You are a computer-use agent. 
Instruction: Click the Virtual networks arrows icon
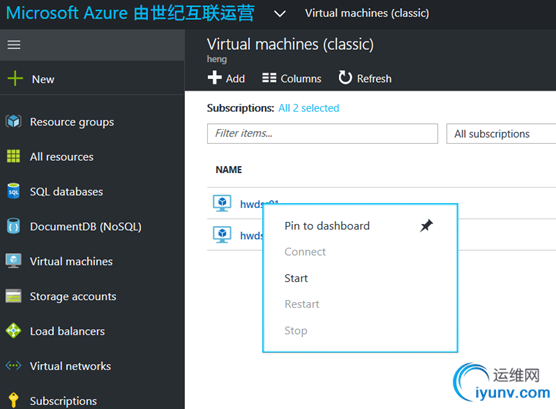point(13,365)
